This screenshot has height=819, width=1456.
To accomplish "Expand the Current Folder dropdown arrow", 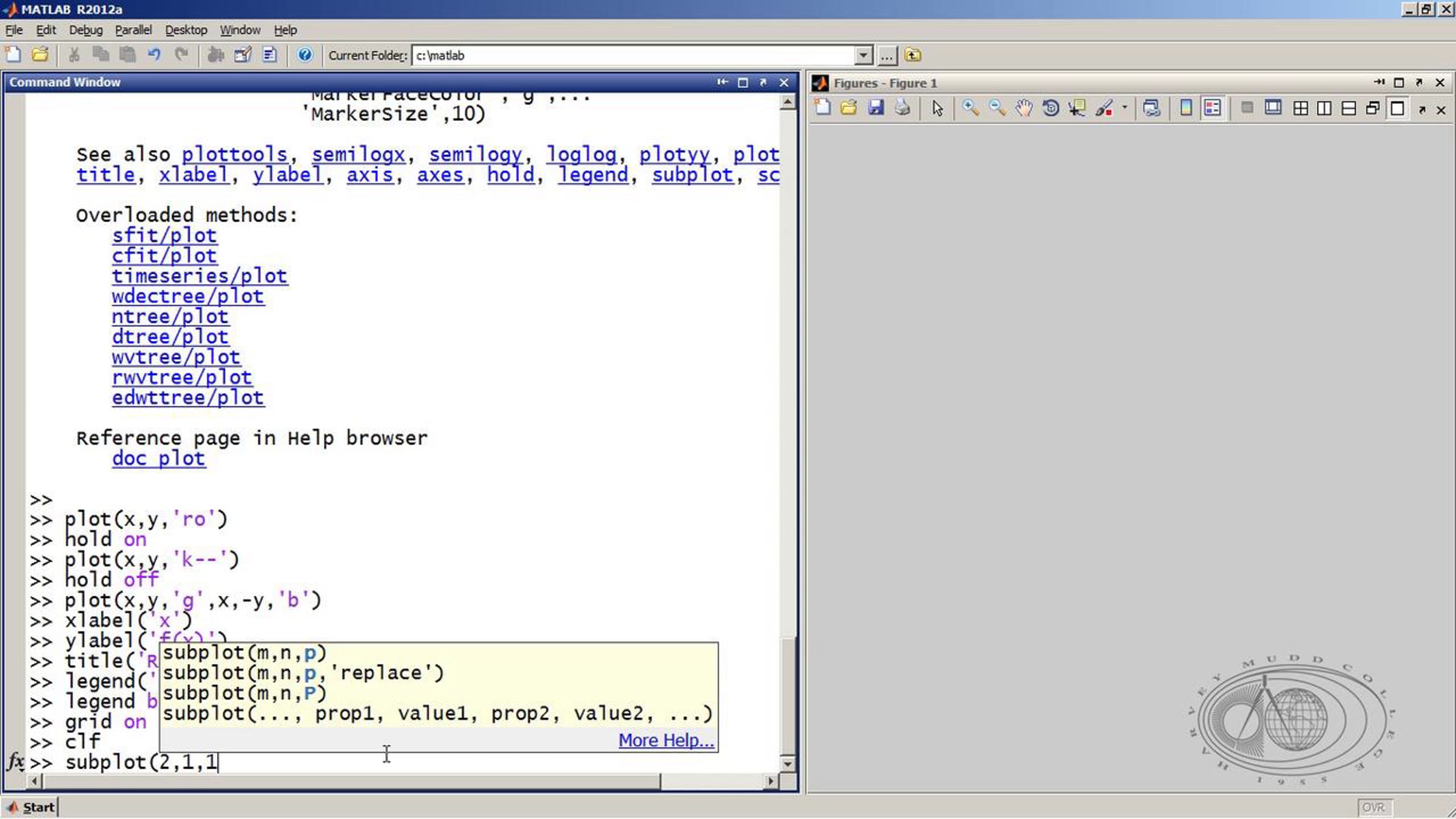I will click(863, 55).
